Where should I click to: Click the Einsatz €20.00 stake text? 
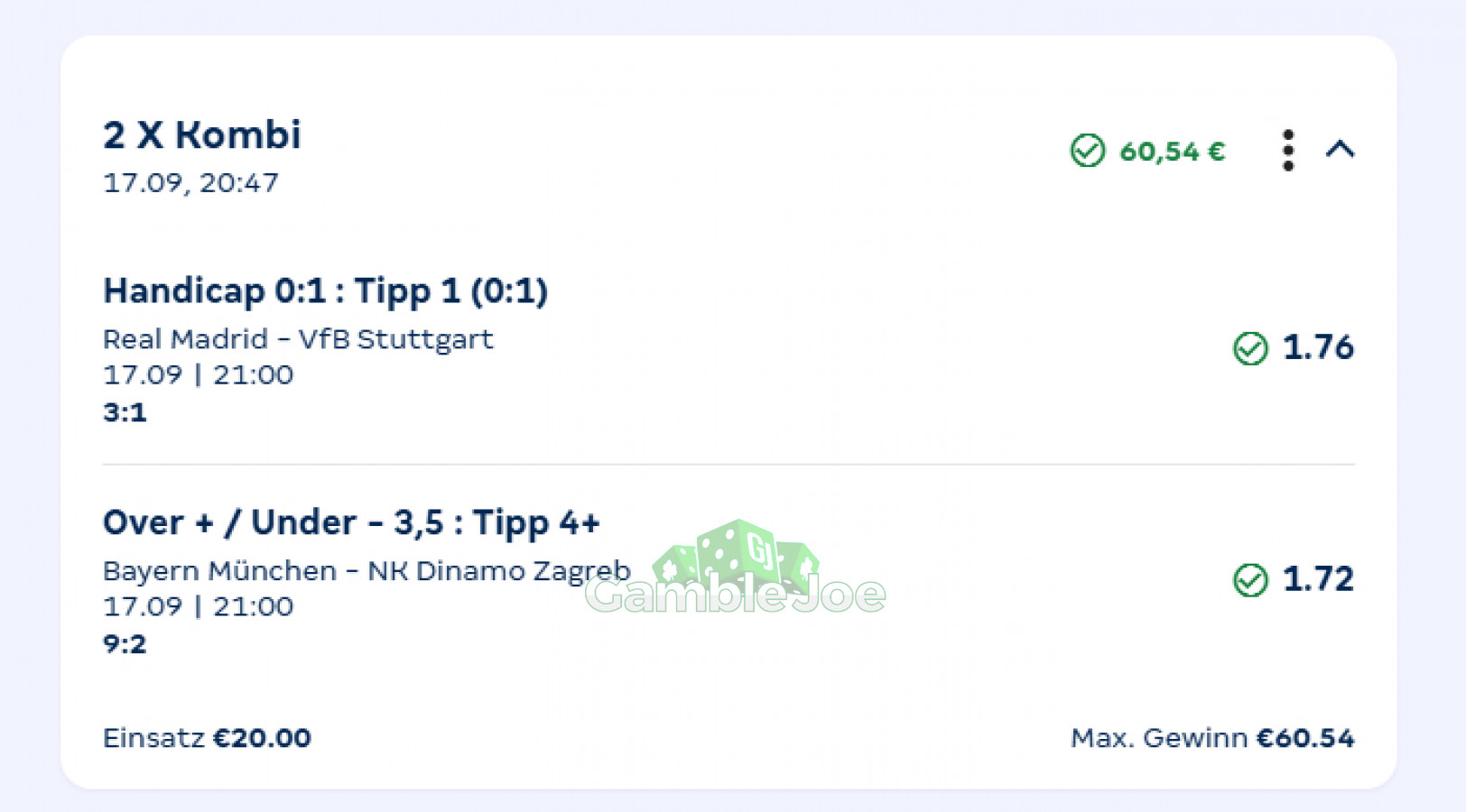tap(207, 738)
